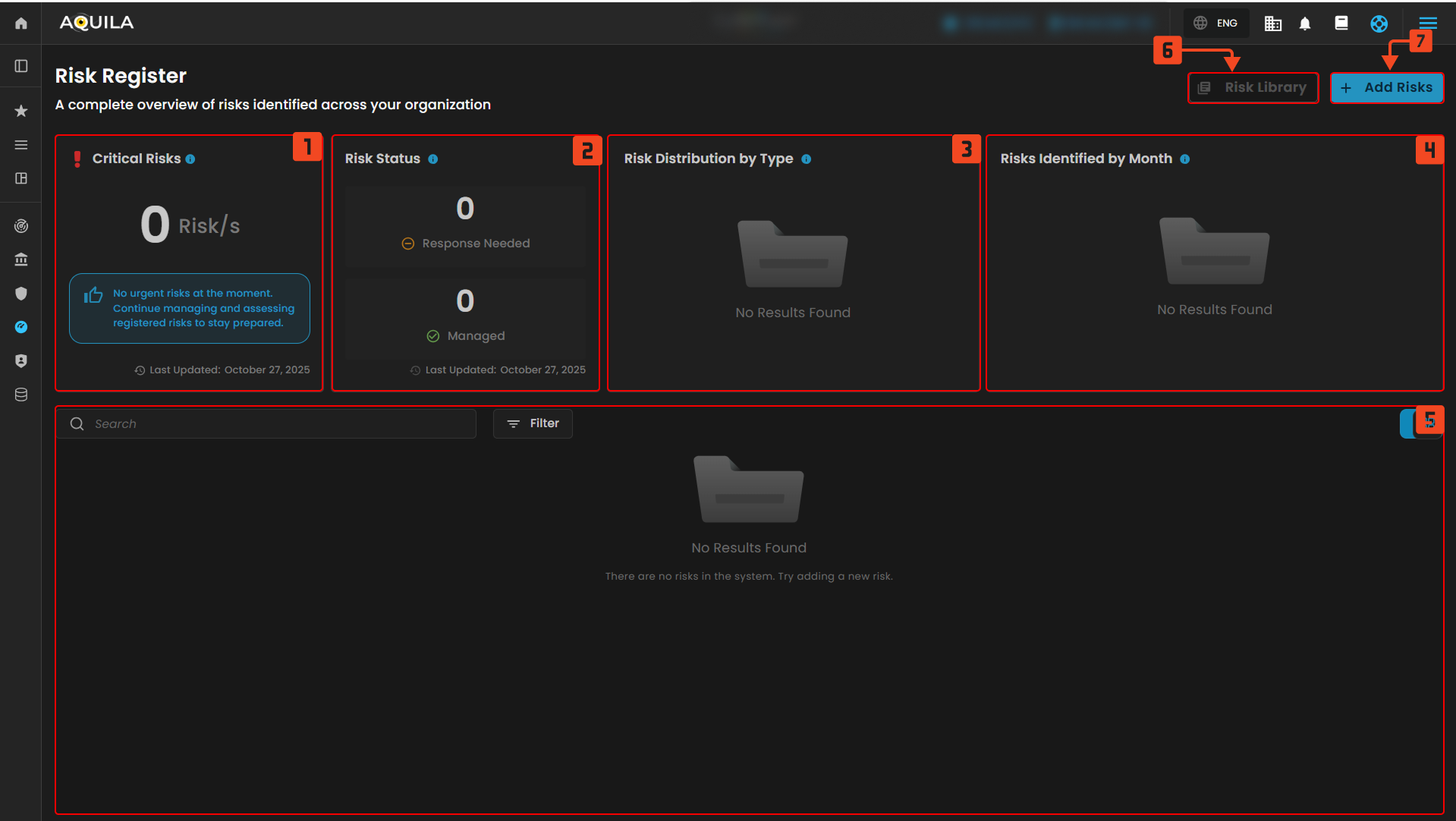
Task: Click the blue lifebuoy support icon
Action: 1379,24
